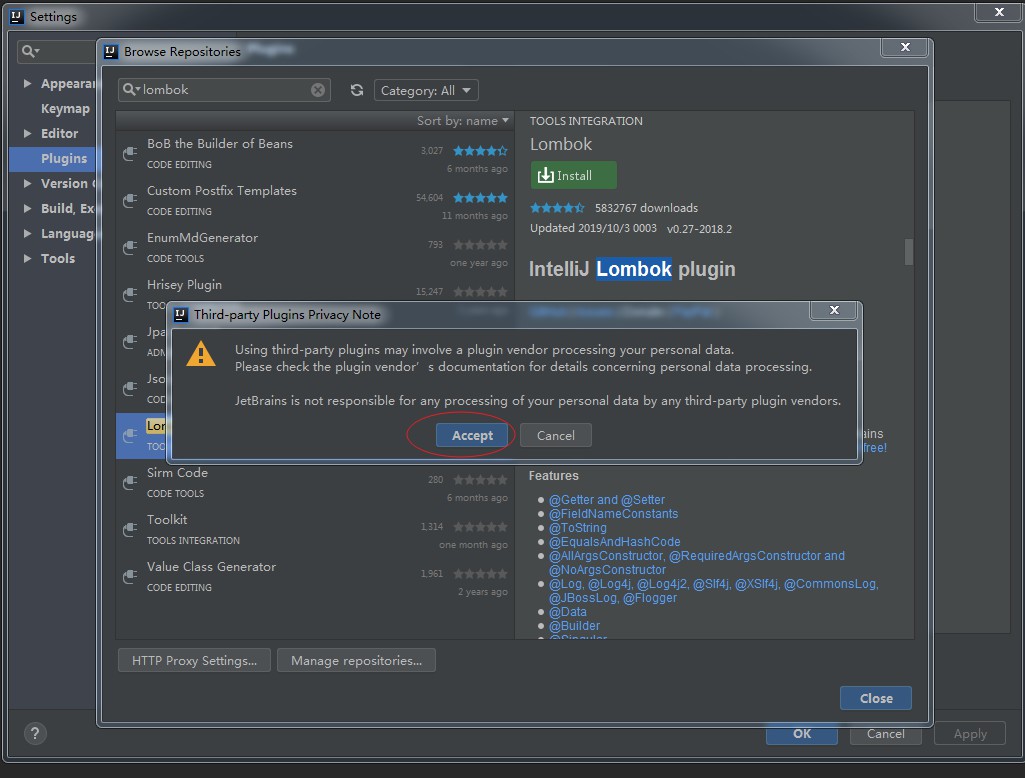This screenshot has width=1025, height=778.
Task: Click plugin icon beside Value Class Generator
Action: tap(130, 577)
